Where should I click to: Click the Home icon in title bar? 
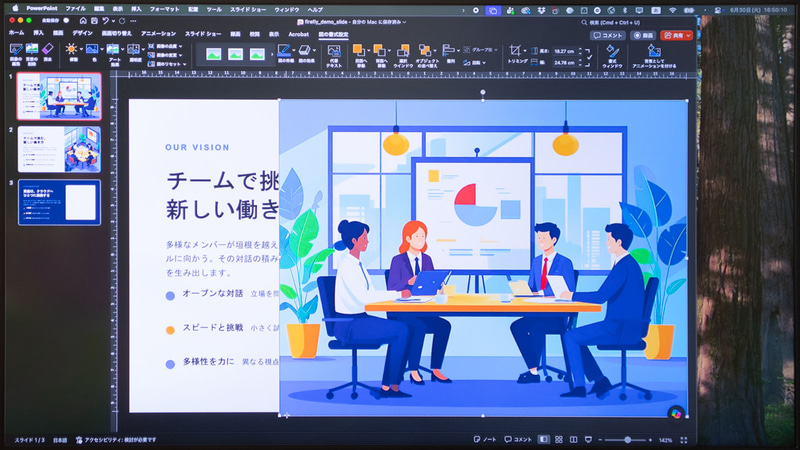[x=83, y=21]
